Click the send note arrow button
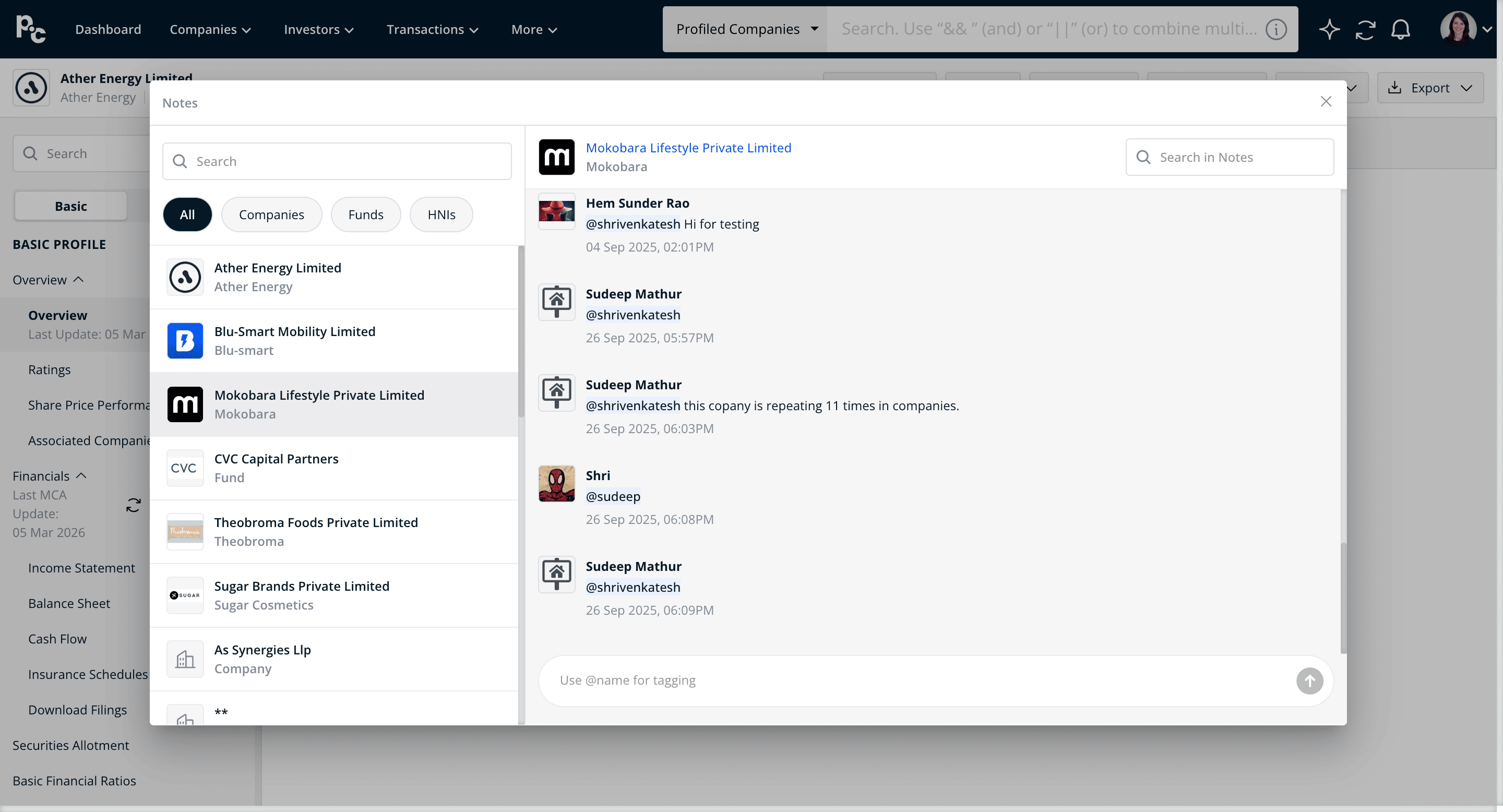This screenshot has height=812, width=1503. (1309, 680)
